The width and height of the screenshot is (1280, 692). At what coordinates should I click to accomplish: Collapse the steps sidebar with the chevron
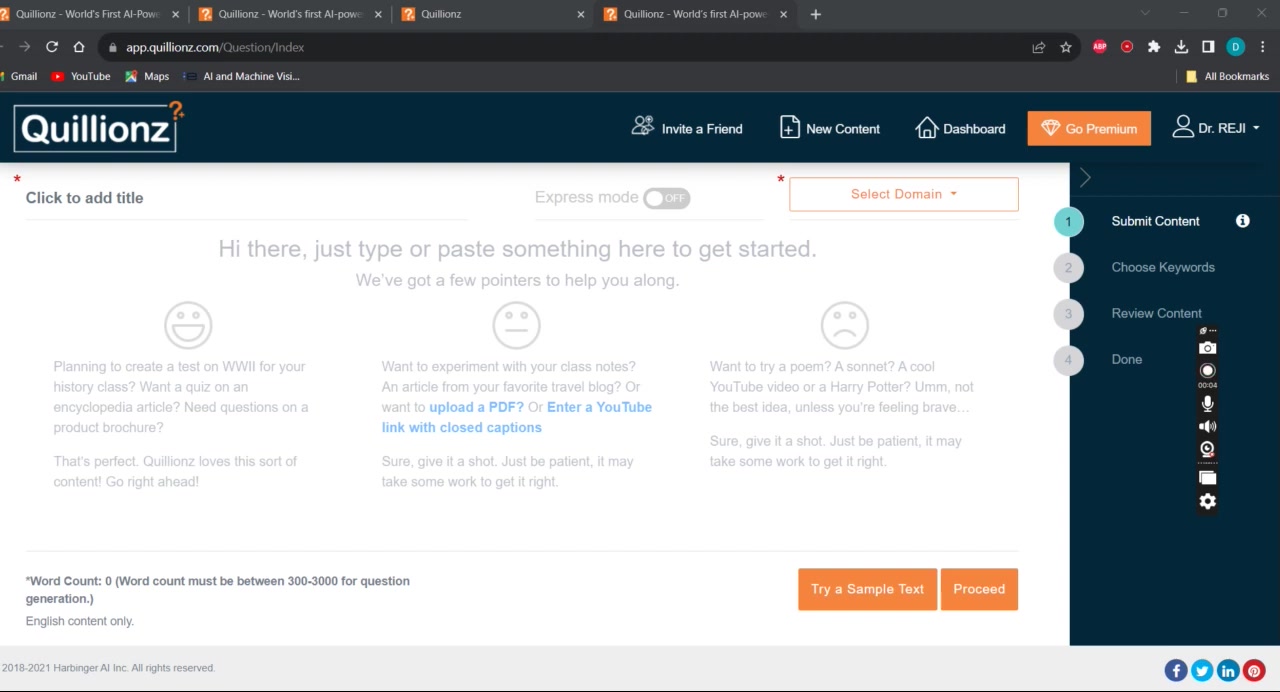(1085, 177)
